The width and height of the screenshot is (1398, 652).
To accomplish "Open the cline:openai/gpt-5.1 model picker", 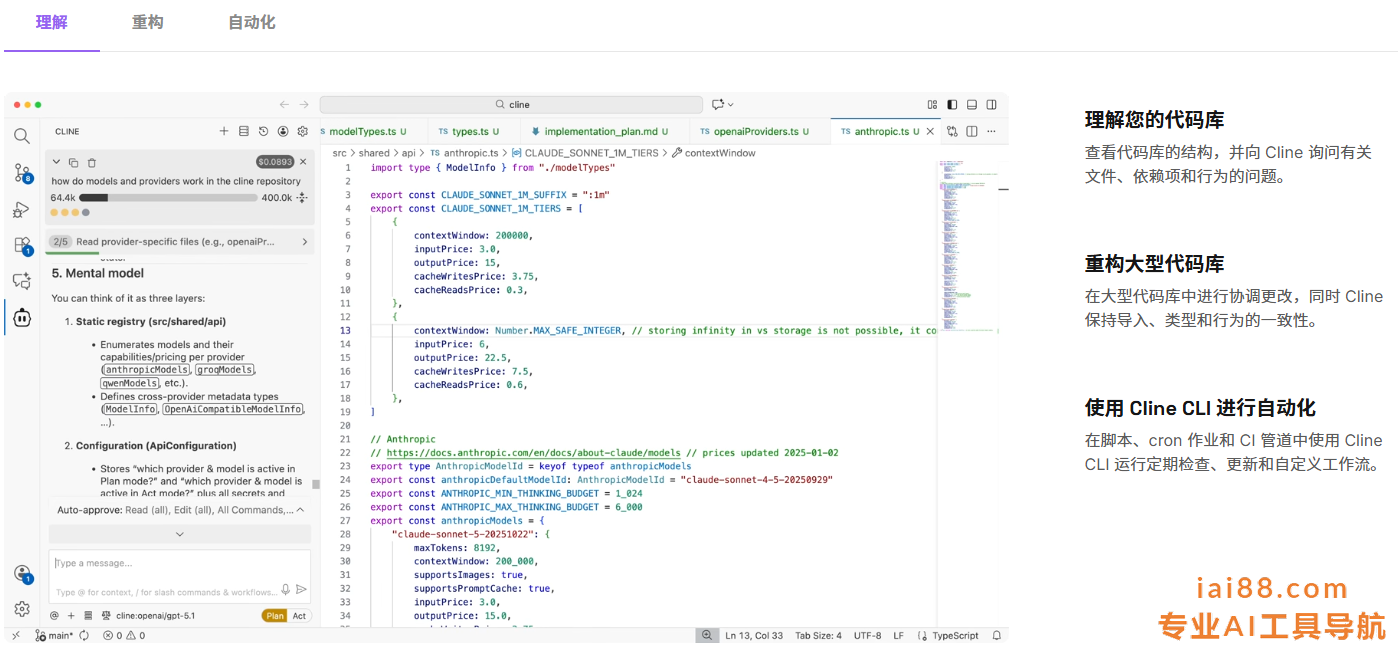I will pos(153,616).
